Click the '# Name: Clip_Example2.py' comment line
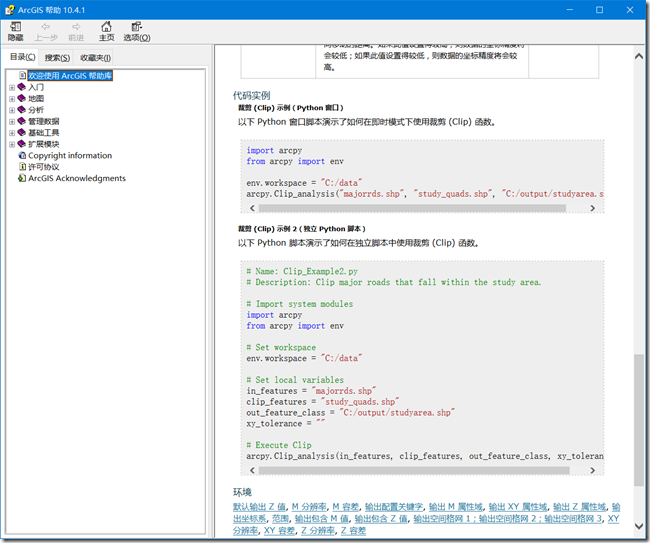This screenshot has width=650, height=543. point(302,271)
